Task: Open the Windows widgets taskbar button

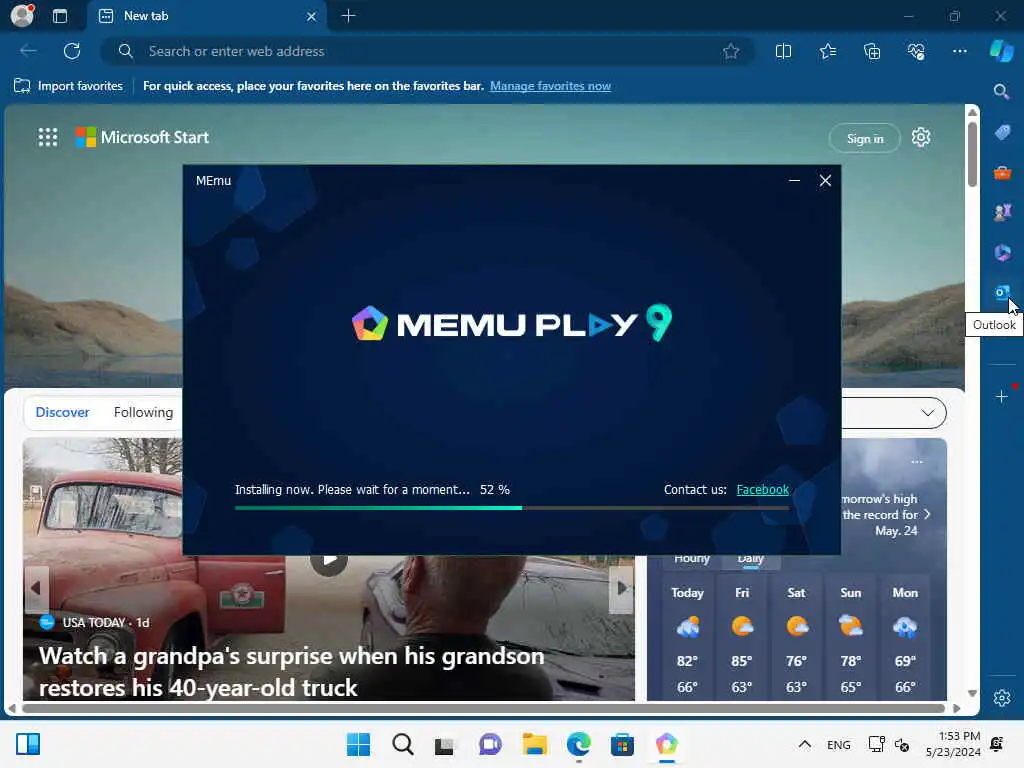Action: [x=28, y=744]
